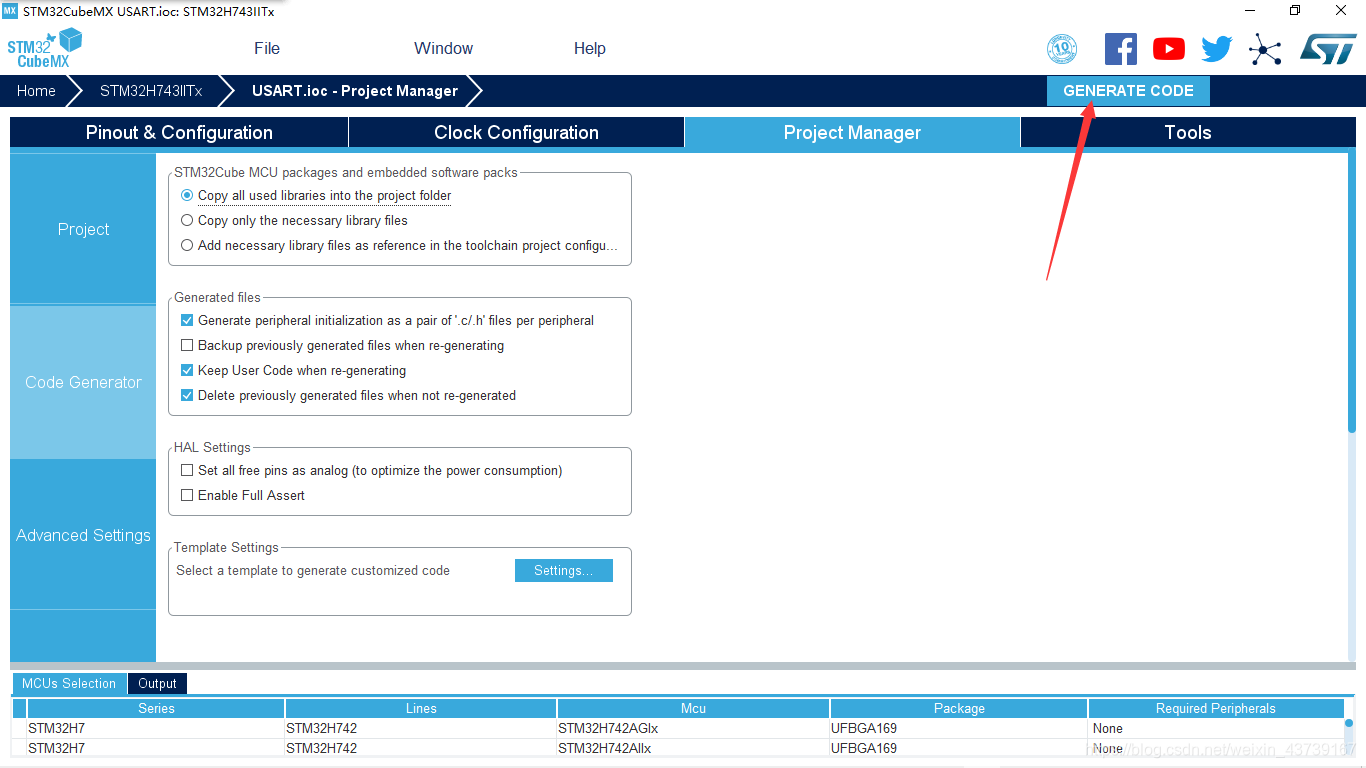Open the Window menu

coord(443,48)
